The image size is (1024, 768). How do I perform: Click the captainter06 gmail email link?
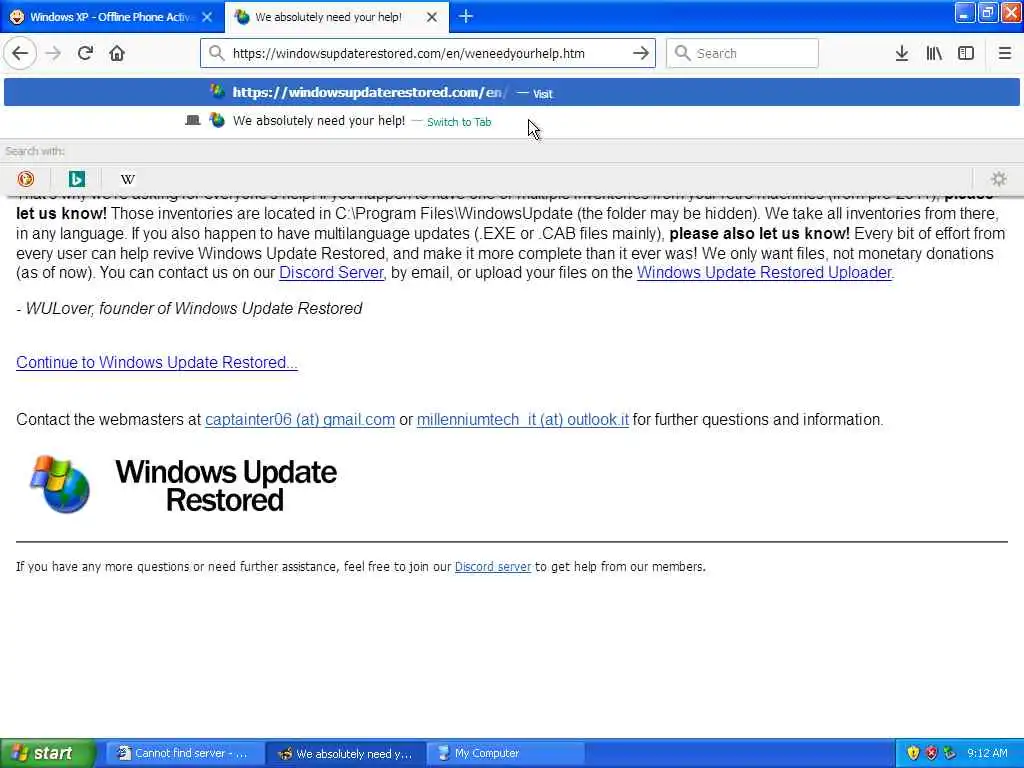point(300,419)
